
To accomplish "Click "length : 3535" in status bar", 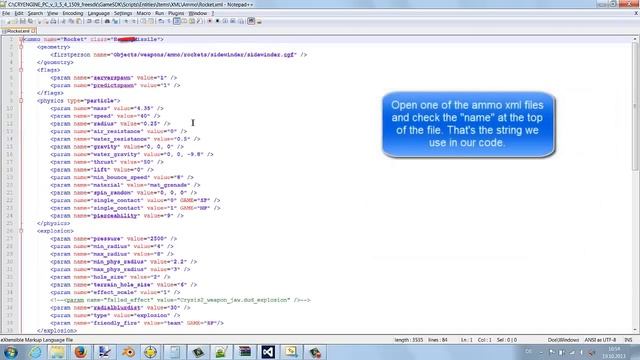I will click(x=409, y=340).
